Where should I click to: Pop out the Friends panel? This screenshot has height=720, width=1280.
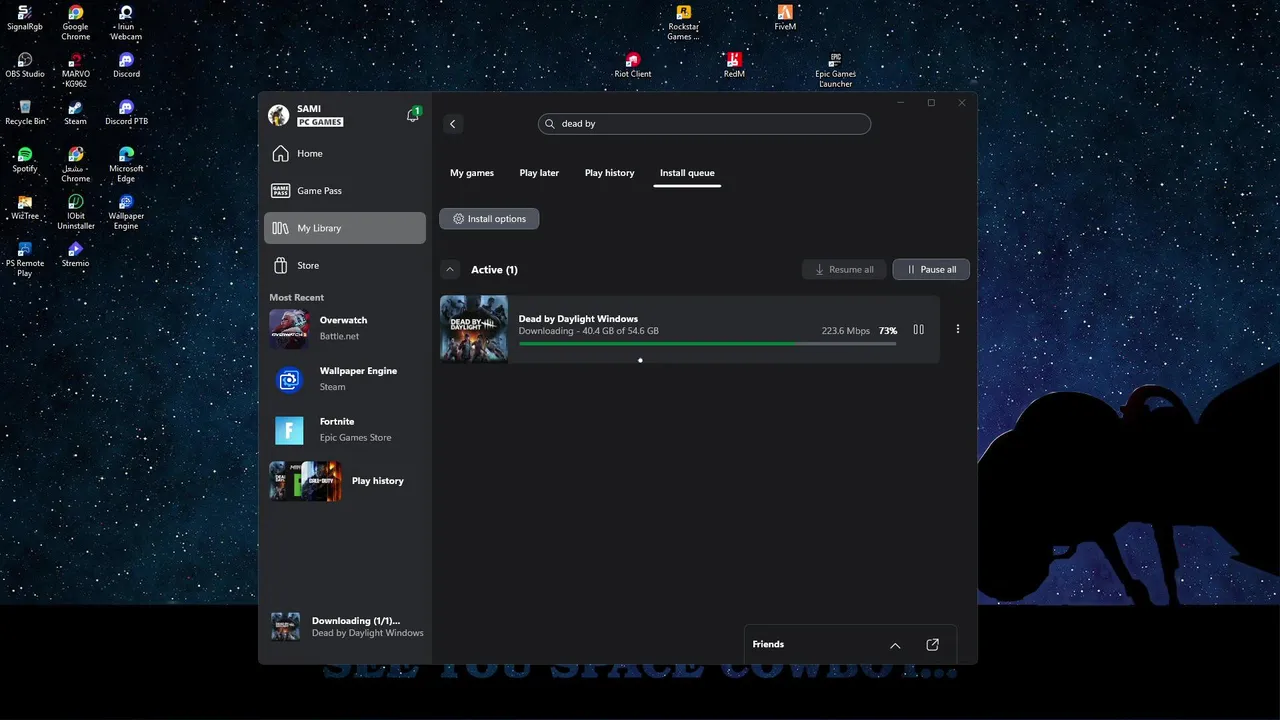pos(932,645)
